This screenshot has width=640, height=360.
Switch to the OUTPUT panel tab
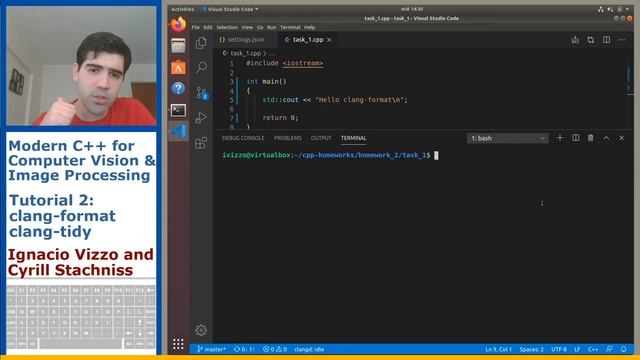coord(321,138)
